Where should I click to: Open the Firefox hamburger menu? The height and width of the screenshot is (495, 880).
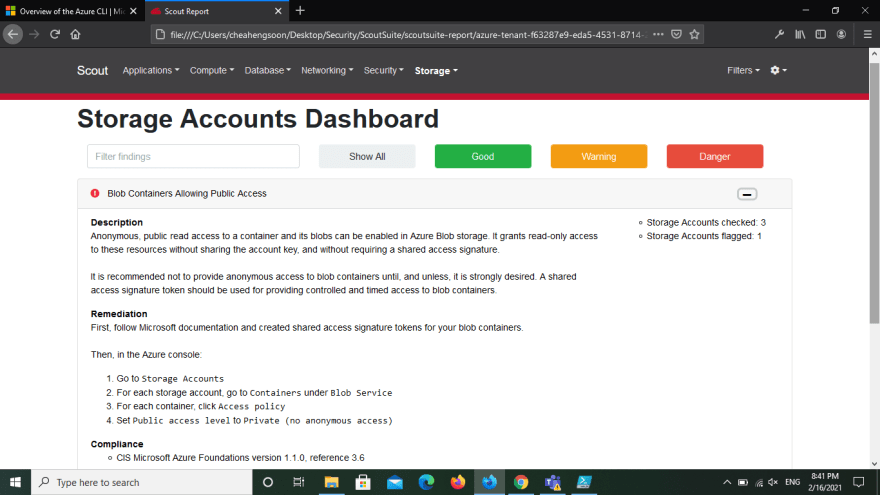click(867, 35)
